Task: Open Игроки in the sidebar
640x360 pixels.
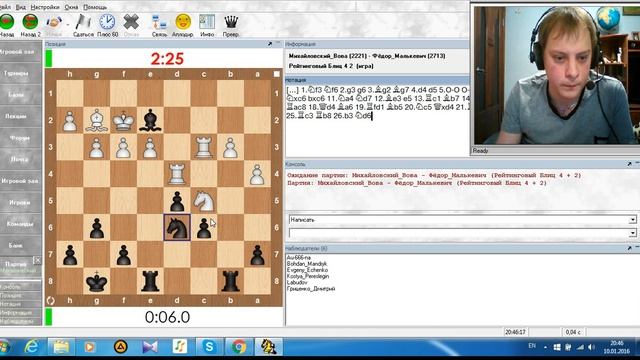Action: click(x=20, y=202)
